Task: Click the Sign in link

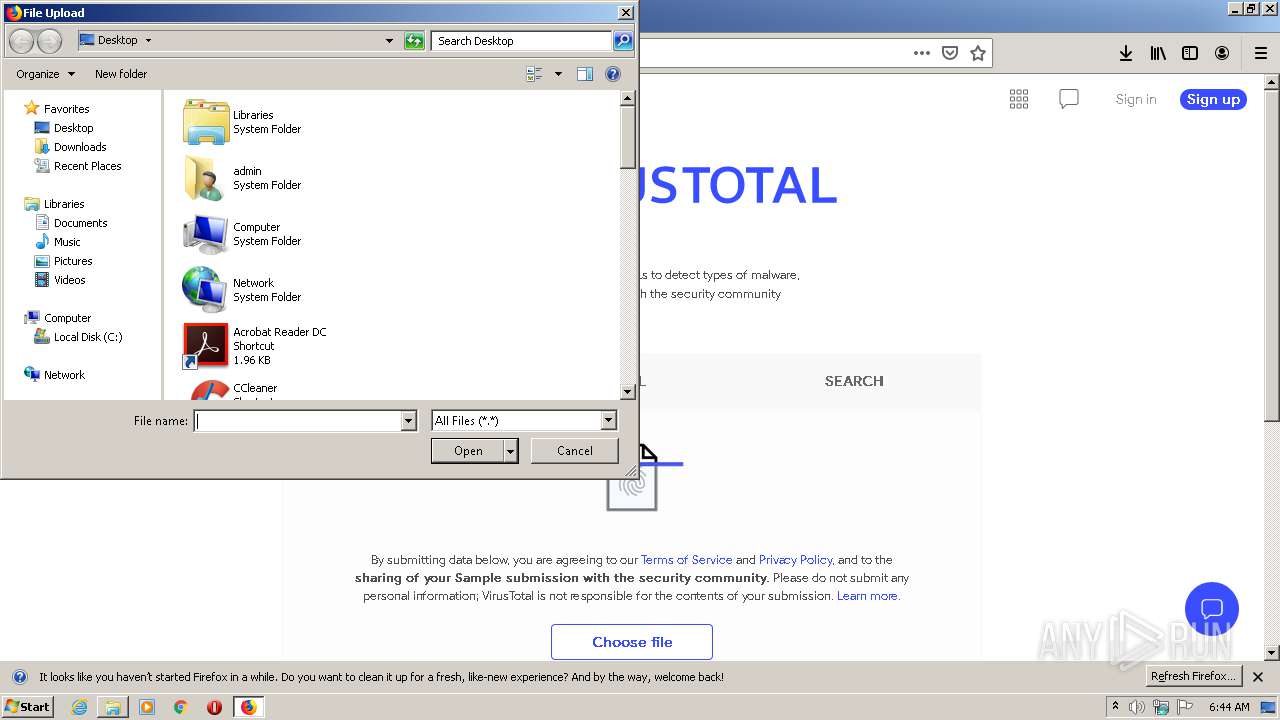Action: 1136,99
